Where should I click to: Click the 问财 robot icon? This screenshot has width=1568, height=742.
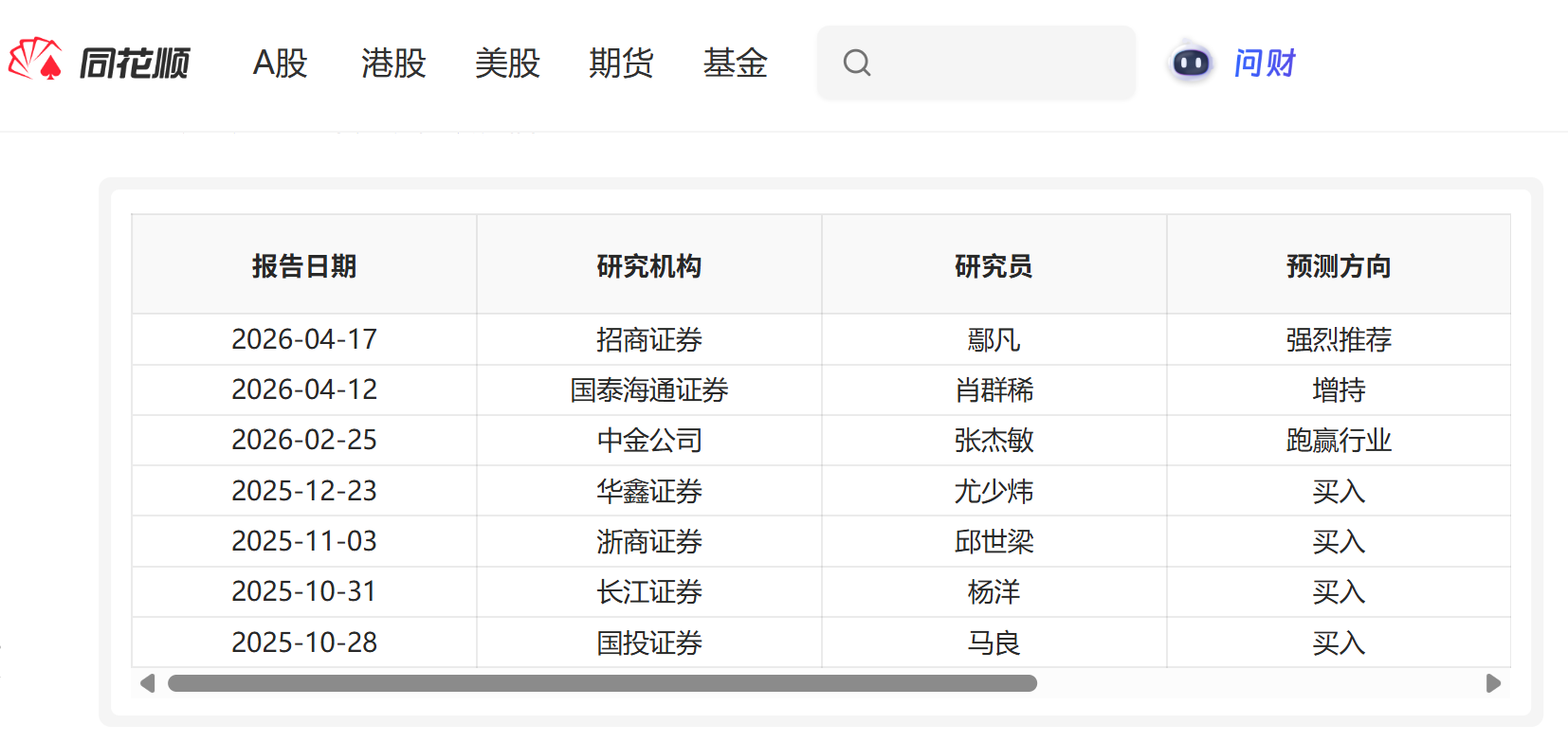pos(1191,63)
